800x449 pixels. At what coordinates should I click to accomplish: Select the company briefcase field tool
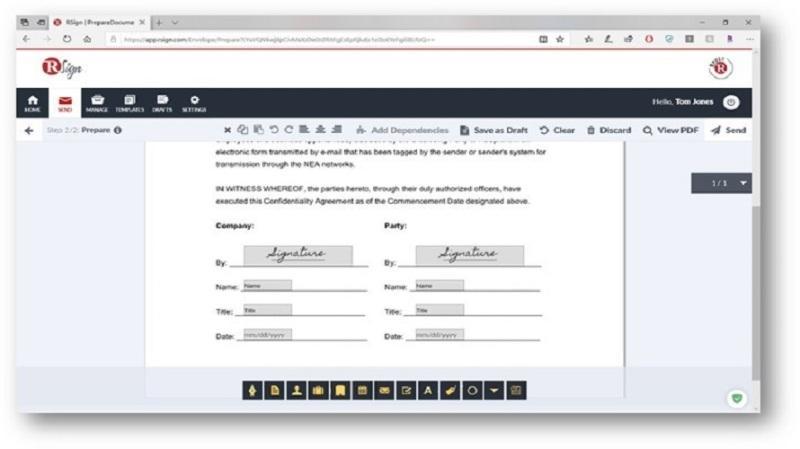(318, 391)
